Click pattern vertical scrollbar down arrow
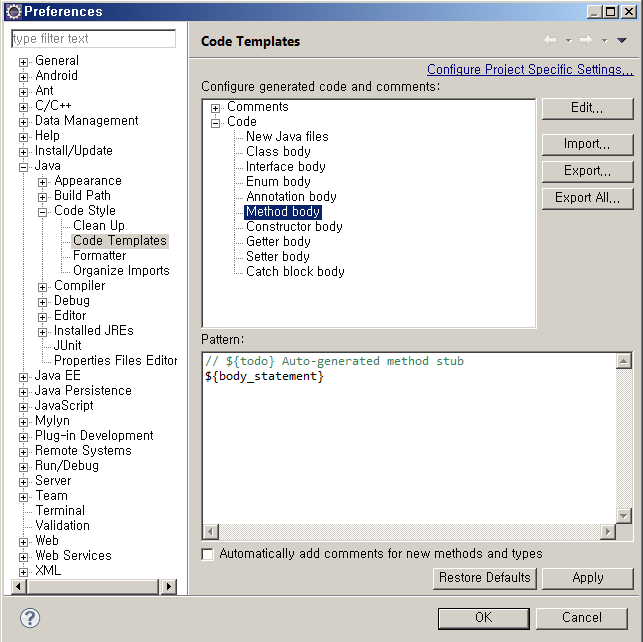Screen dimensions: 643x642 point(624,516)
